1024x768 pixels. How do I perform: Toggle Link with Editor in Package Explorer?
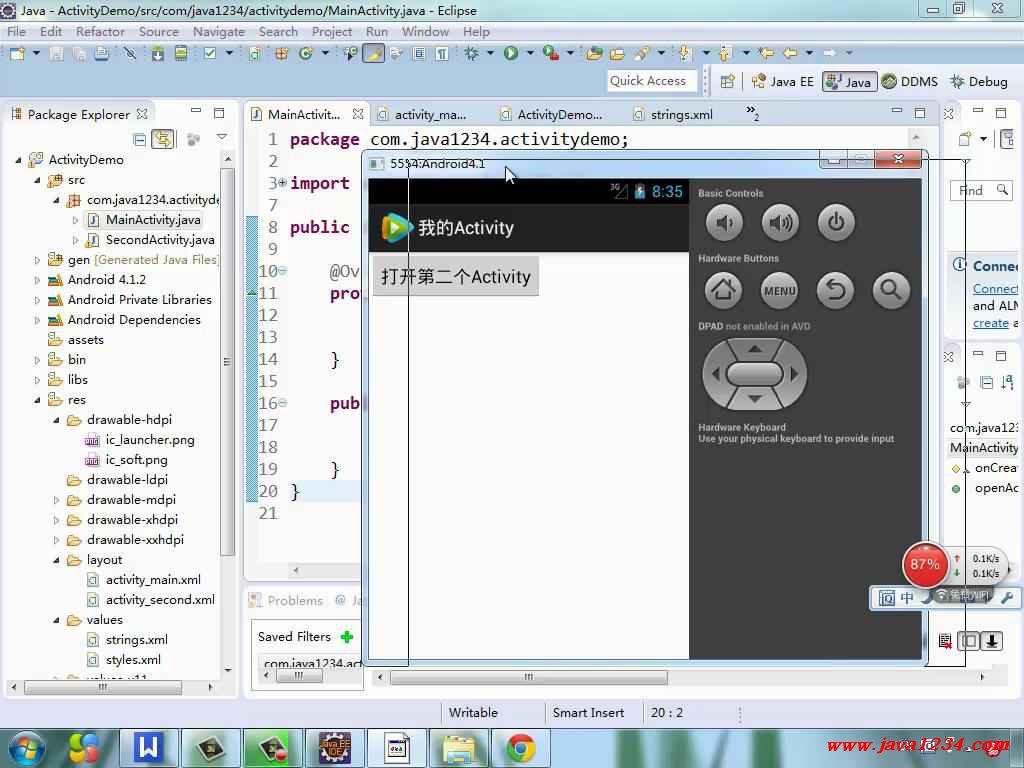[x=163, y=139]
